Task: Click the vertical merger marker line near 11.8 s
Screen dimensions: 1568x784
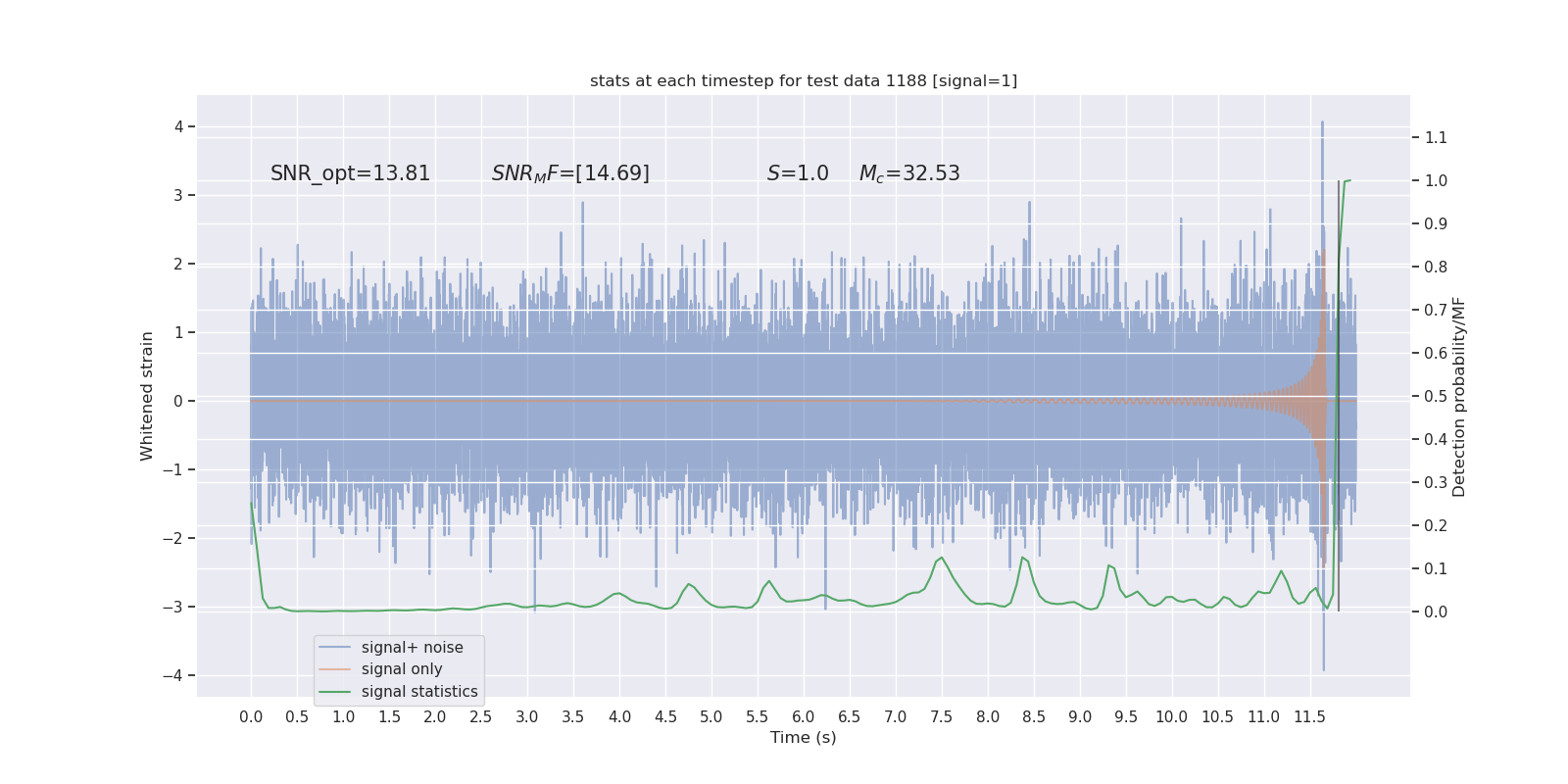Action: (1339, 396)
